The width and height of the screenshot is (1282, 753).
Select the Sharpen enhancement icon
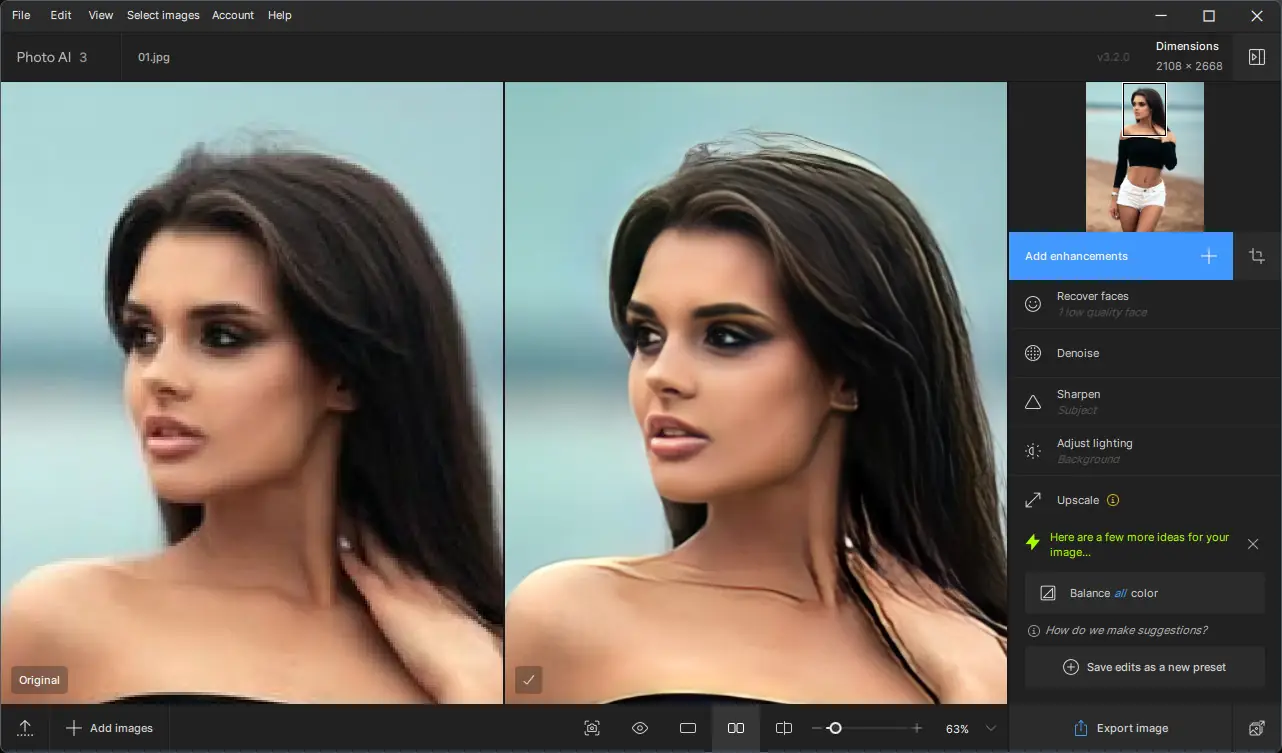(1032, 402)
